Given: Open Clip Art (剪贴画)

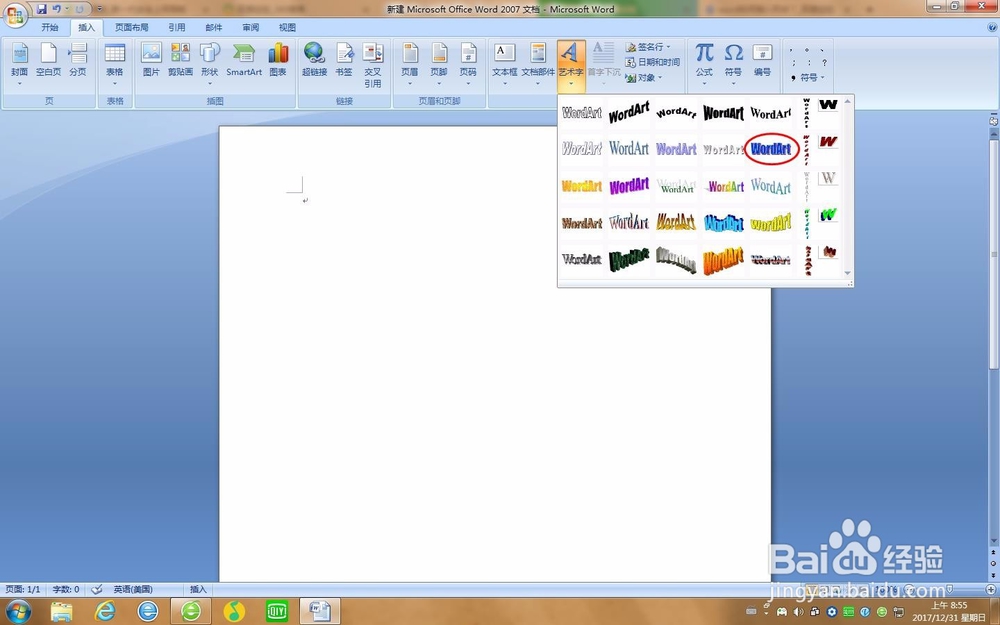Looking at the screenshot, I should pos(180,61).
